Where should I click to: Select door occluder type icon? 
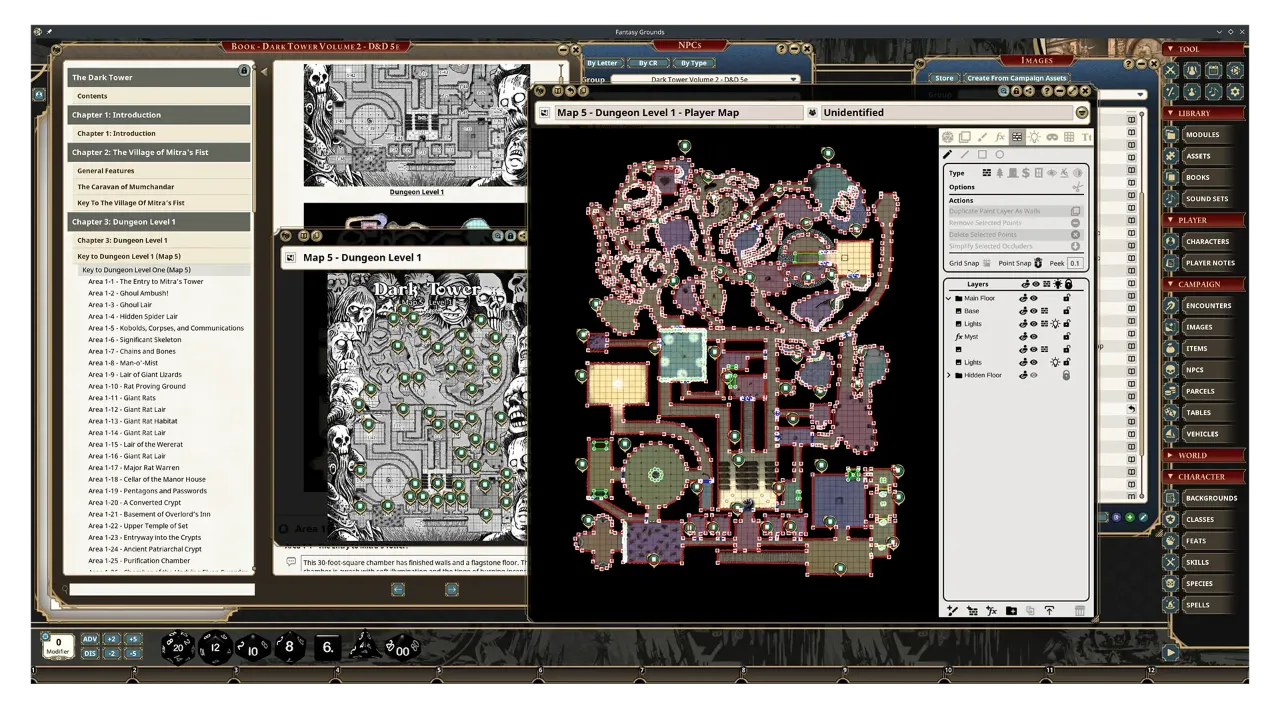[x=1013, y=173]
